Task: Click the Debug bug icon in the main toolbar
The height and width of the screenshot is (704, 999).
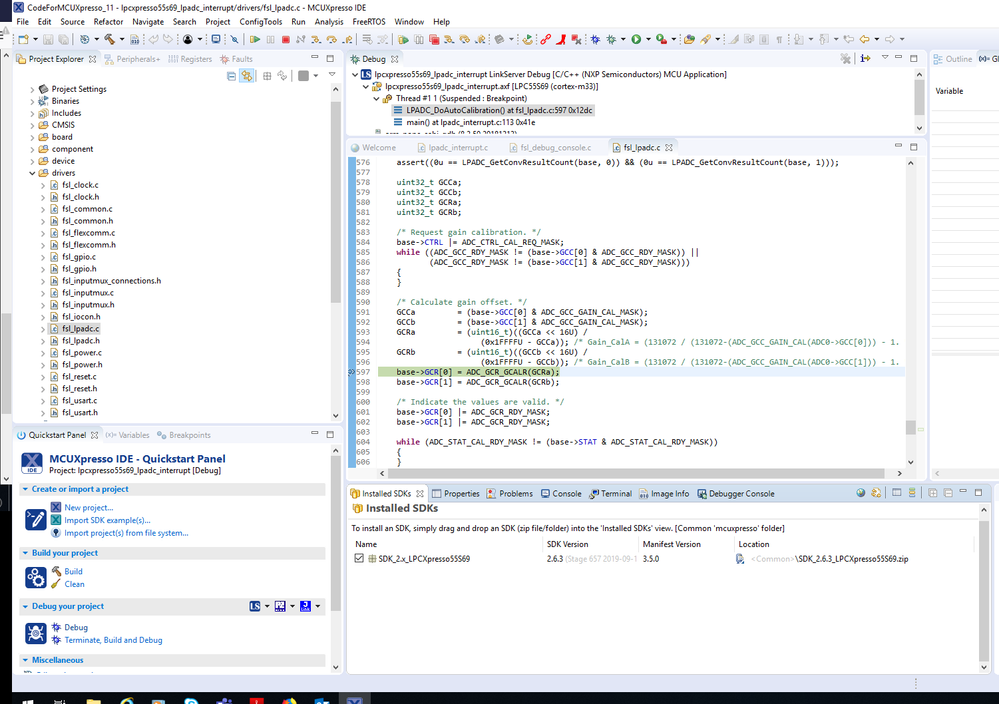Action: (x=596, y=40)
